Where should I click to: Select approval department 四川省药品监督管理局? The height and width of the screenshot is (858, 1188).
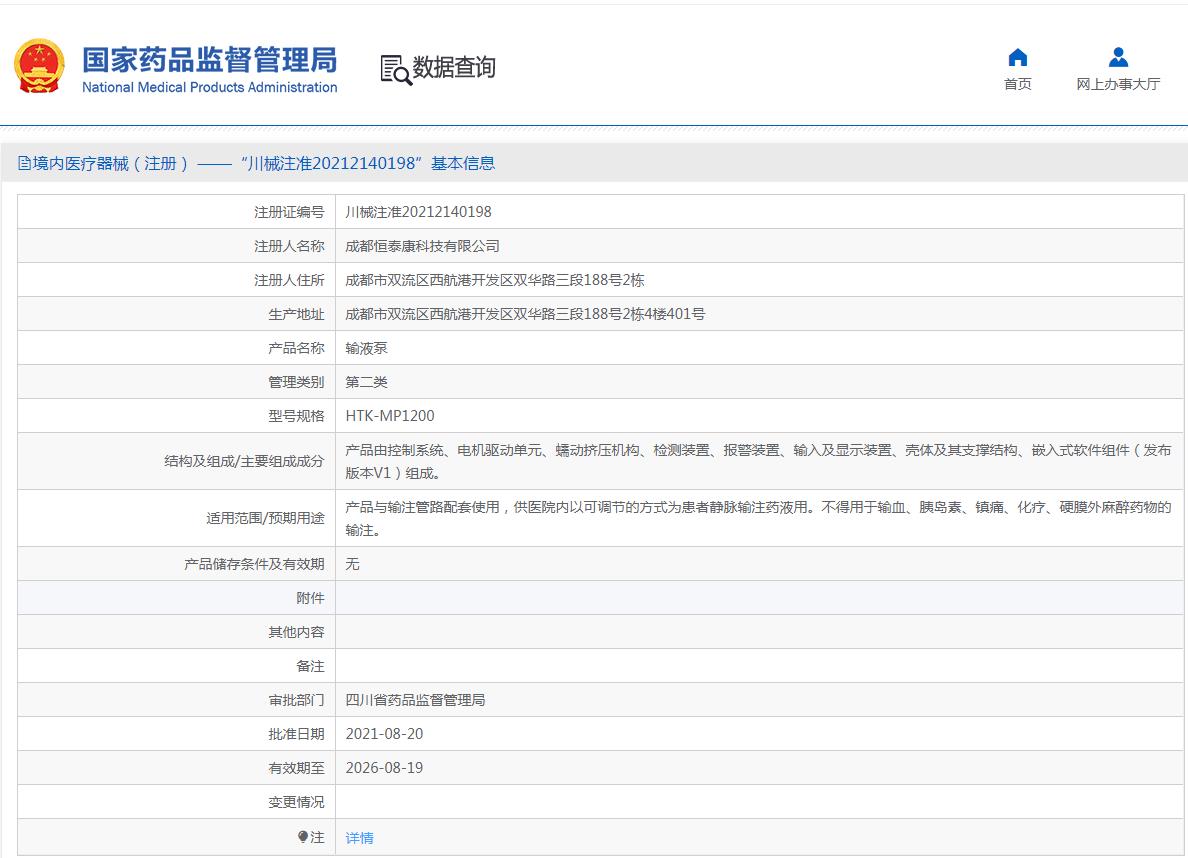click(415, 700)
